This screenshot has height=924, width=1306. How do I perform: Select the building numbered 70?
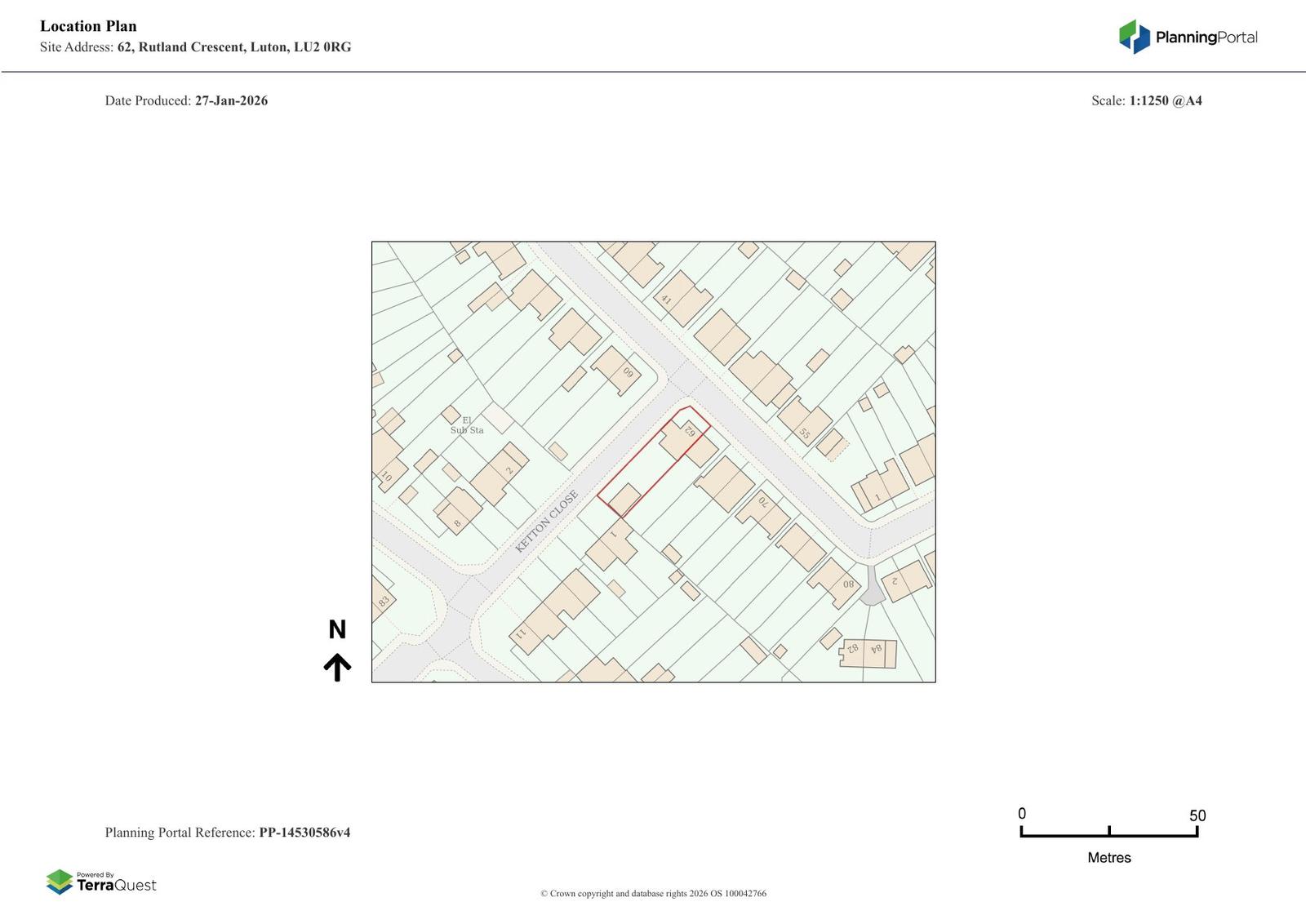762,511
